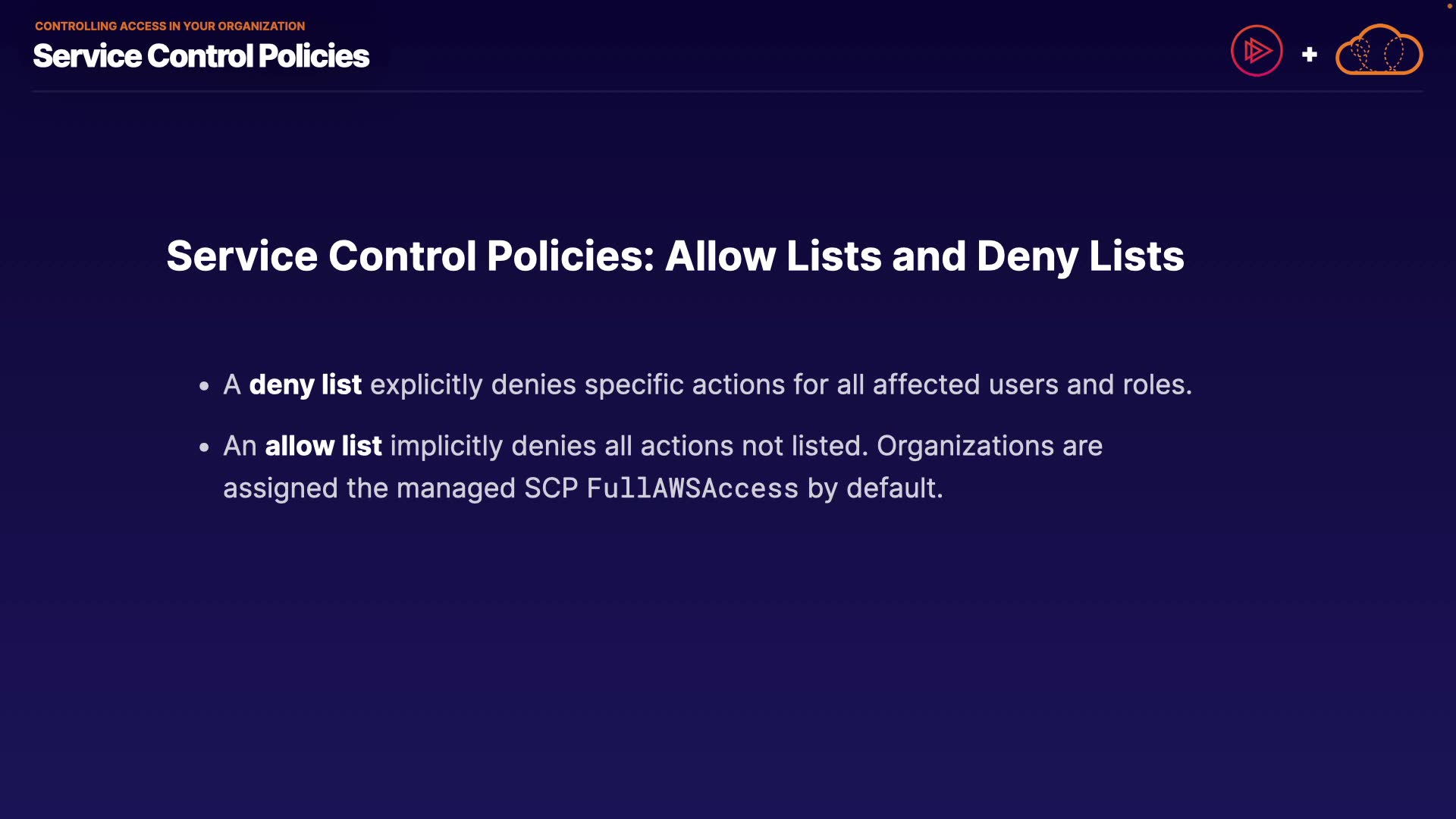Click the white plus sign between logos
This screenshot has height=819, width=1456.
click(1309, 55)
